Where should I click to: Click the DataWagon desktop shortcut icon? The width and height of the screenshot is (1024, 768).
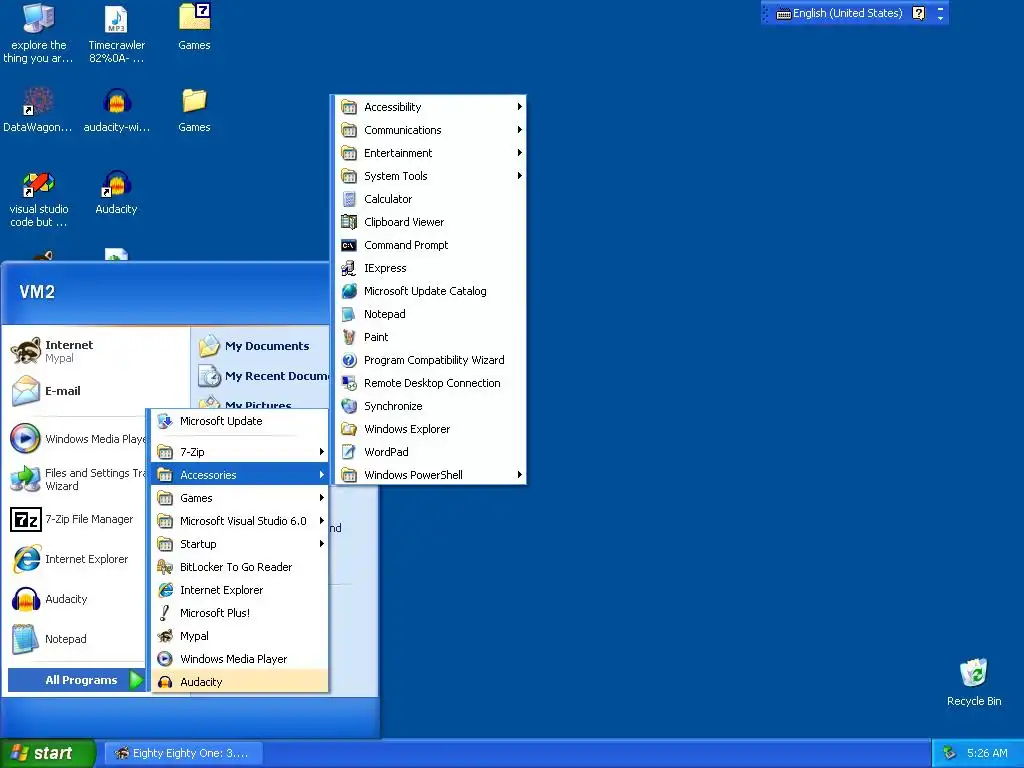(x=38, y=101)
